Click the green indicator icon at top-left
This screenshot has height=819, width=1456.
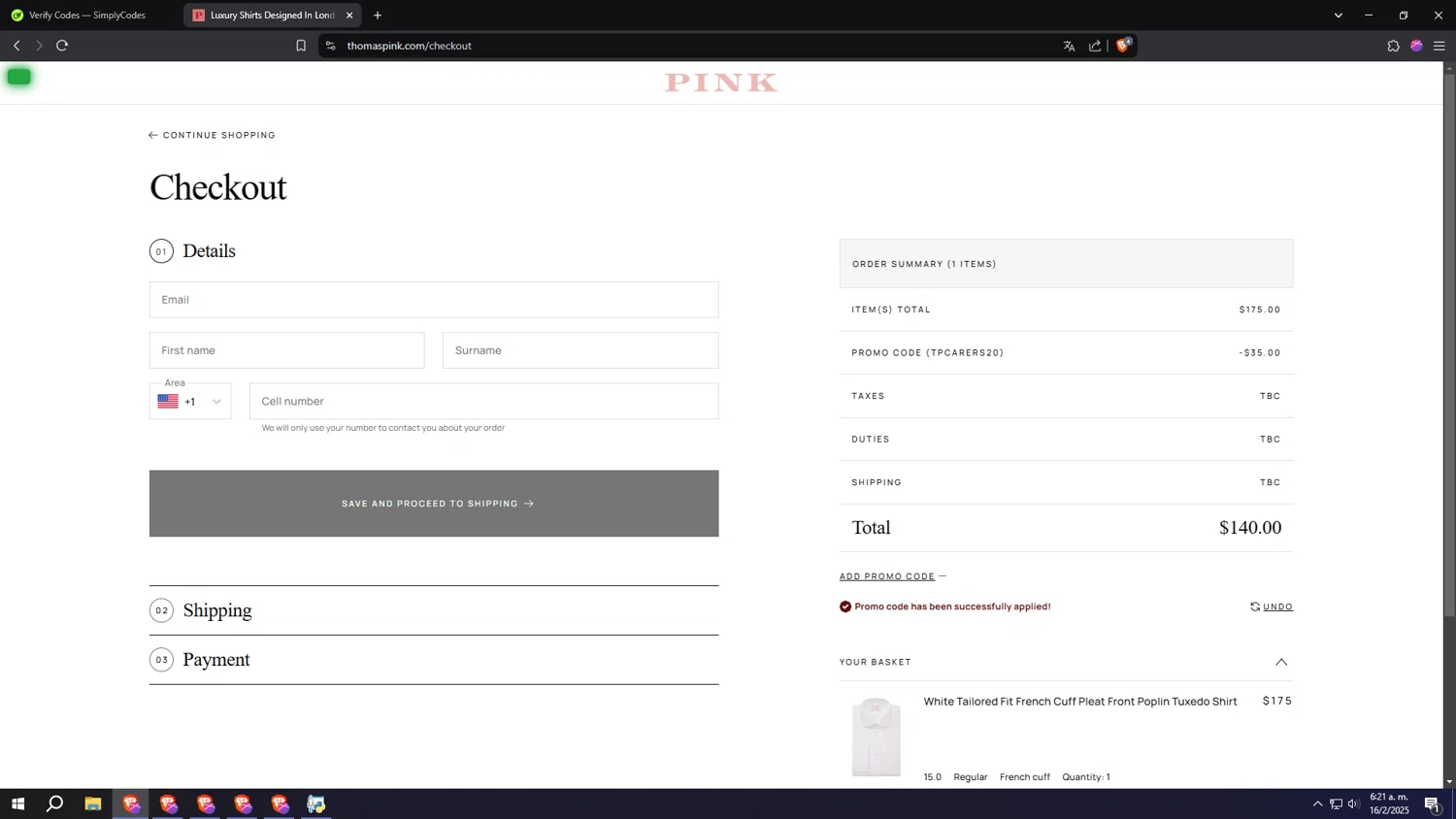[19, 77]
